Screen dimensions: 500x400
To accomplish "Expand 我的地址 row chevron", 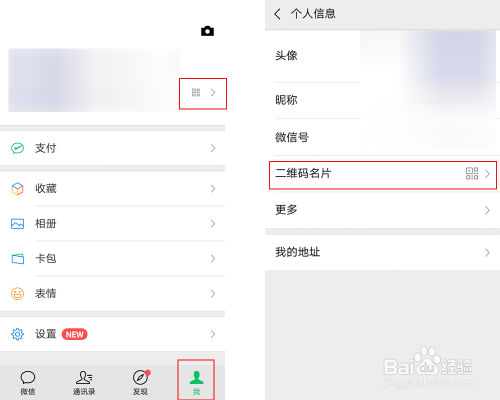I will pyautogui.click(x=487, y=253).
